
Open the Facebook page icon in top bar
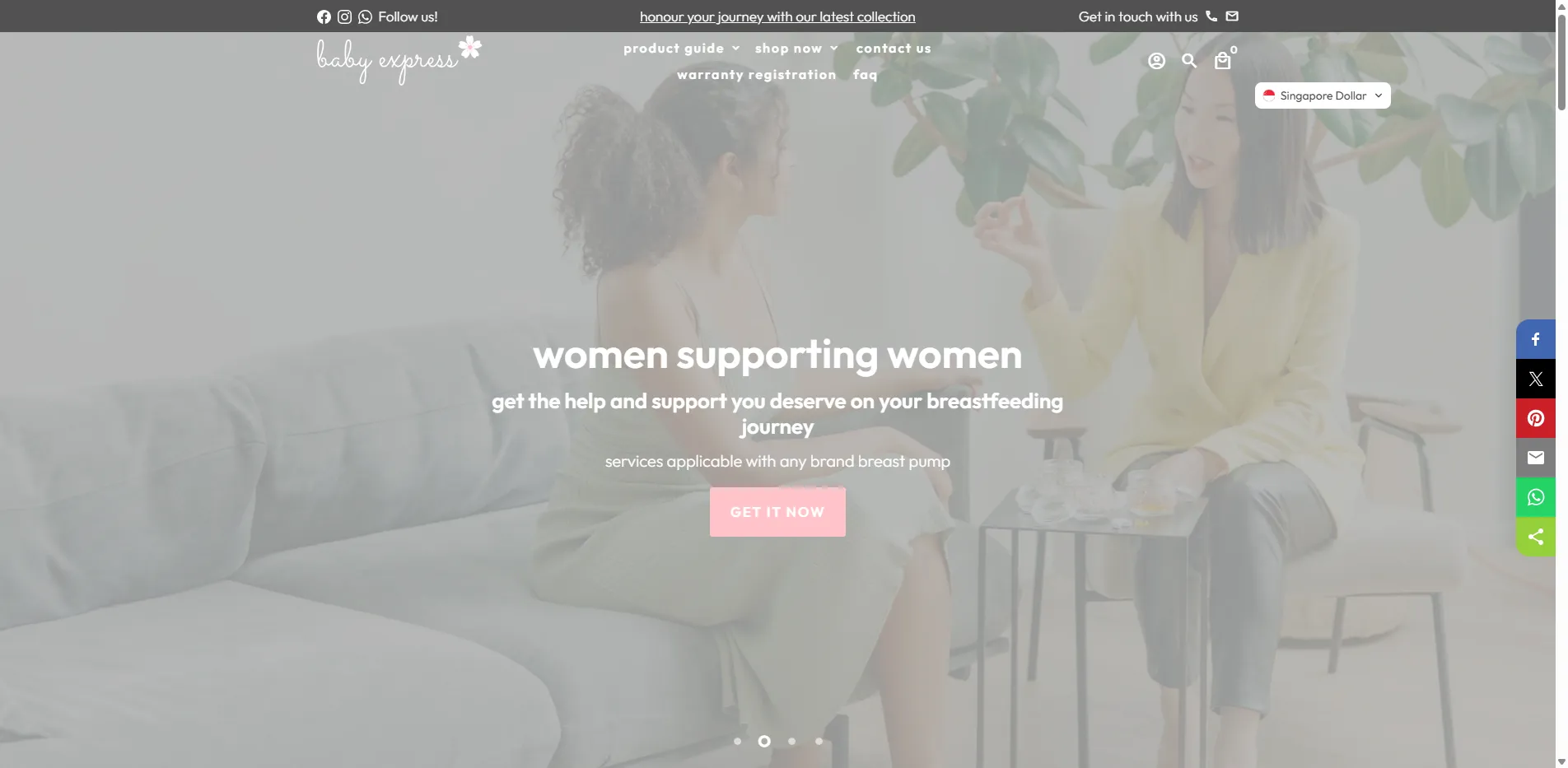pos(324,16)
